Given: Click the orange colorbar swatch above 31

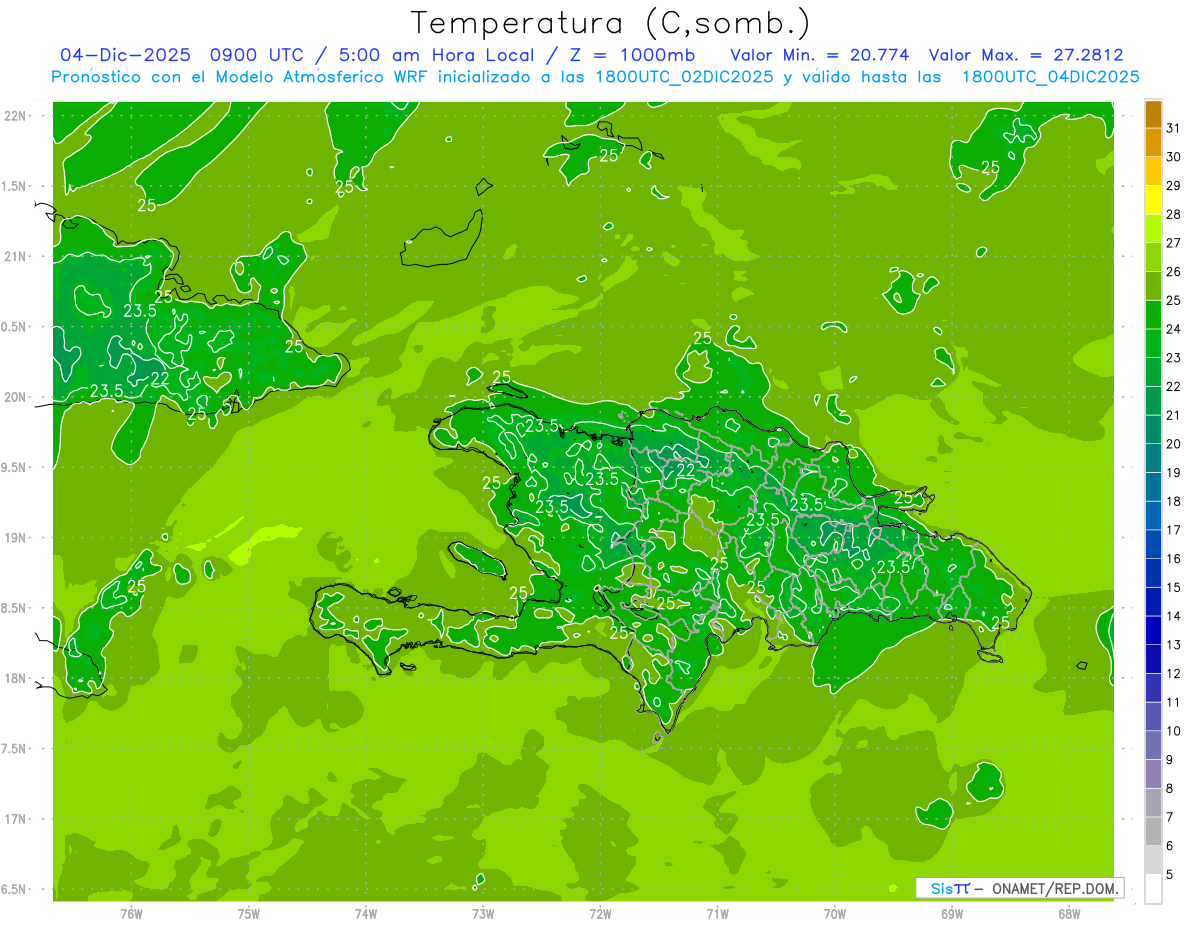Looking at the screenshot, I should (1153, 114).
